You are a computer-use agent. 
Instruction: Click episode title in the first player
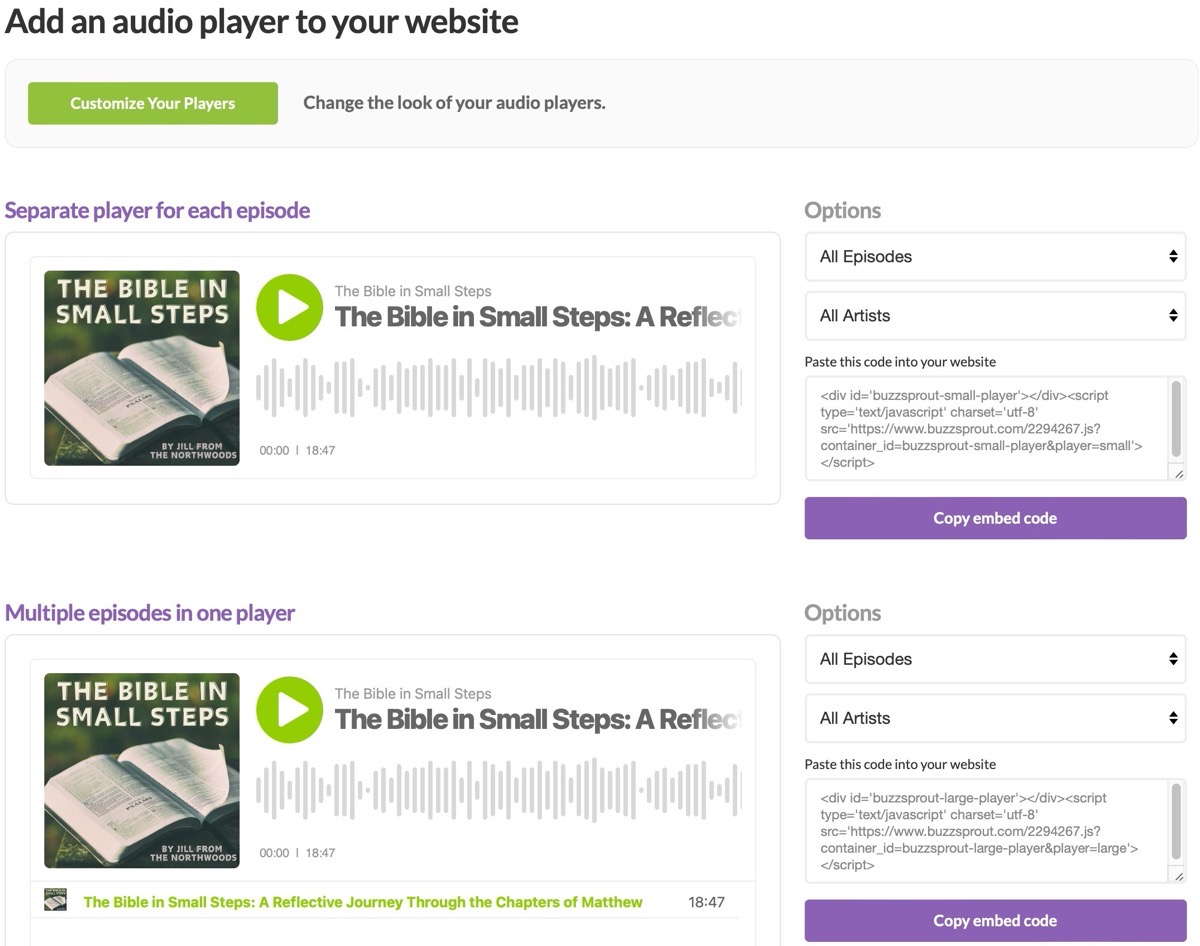tap(537, 317)
